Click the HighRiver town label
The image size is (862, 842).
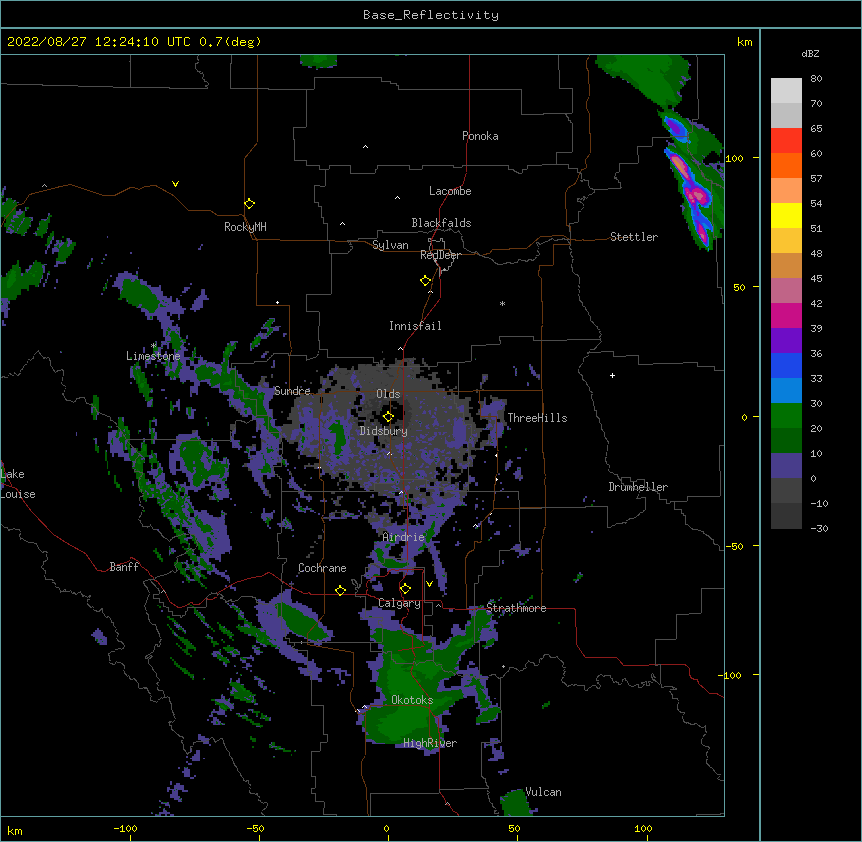(x=430, y=743)
